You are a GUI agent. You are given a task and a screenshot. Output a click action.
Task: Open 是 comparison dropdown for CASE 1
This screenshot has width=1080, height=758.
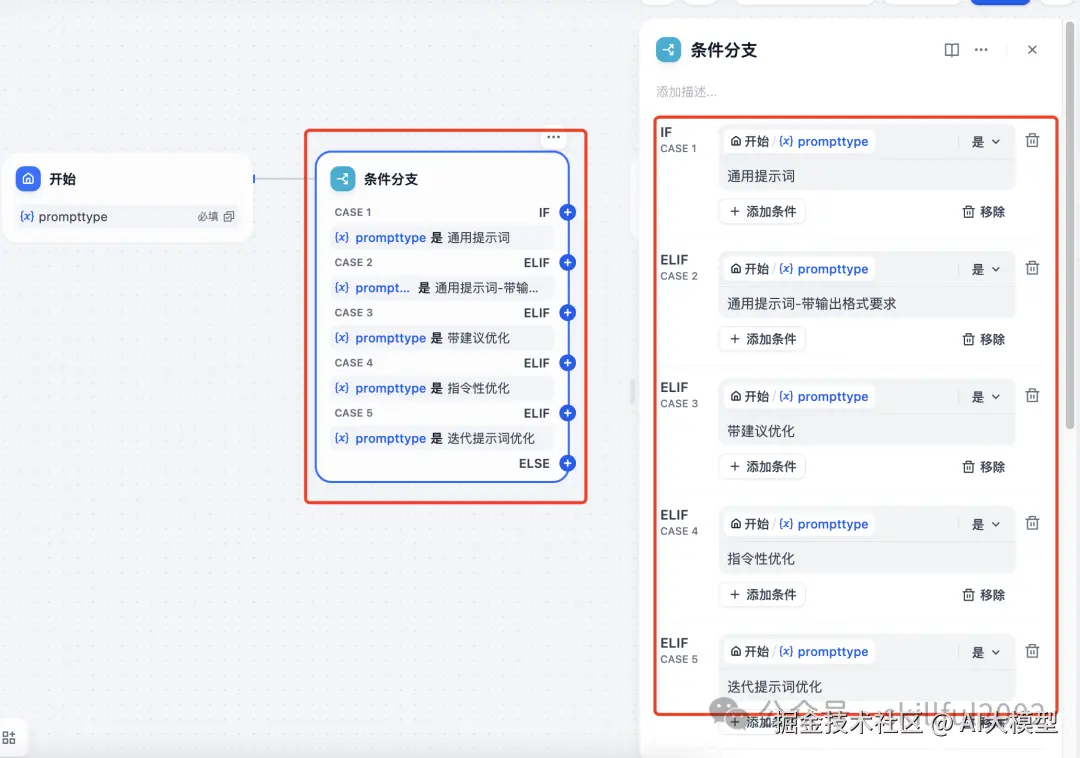(x=984, y=141)
